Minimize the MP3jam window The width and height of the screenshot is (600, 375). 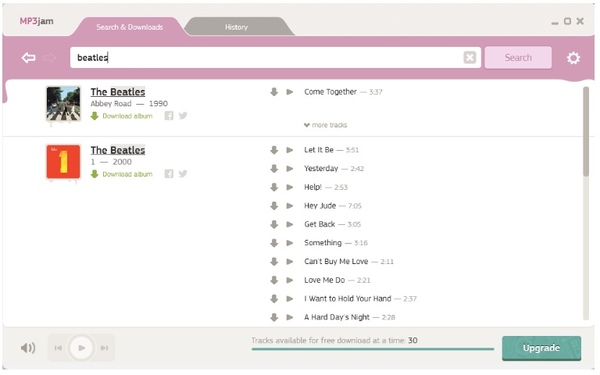point(555,23)
